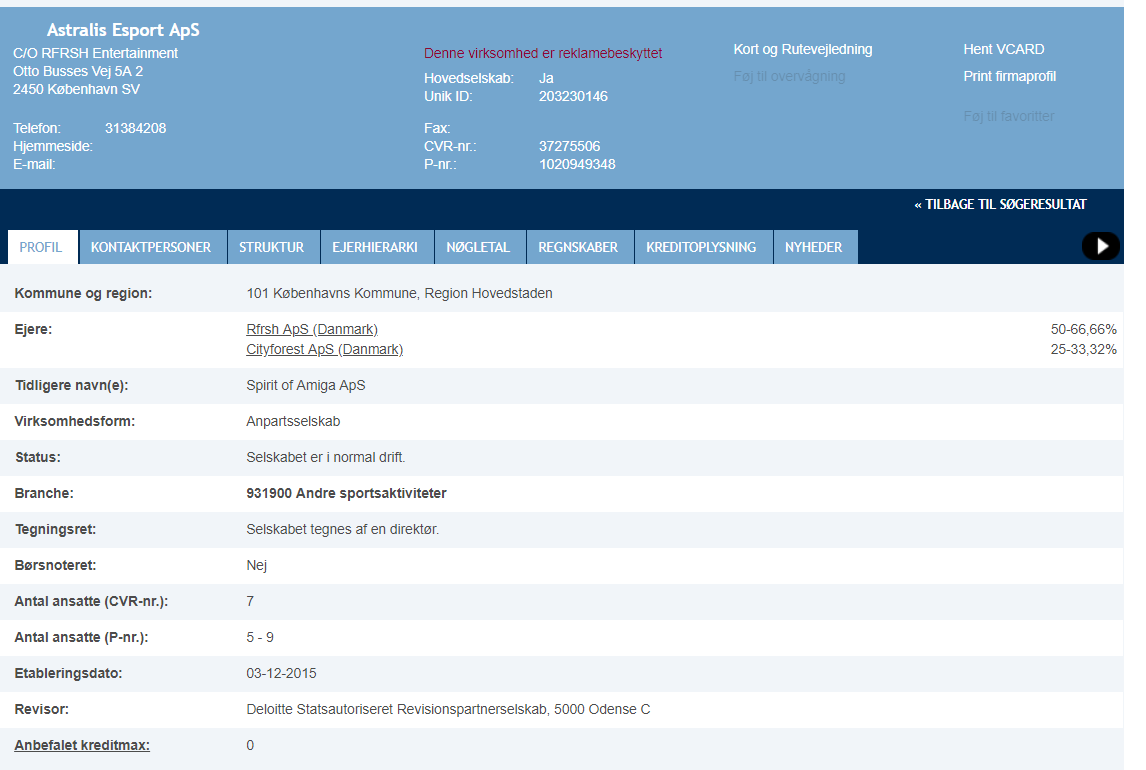Click Føj til overvågning link
1146x770 pixels.
tap(789, 76)
